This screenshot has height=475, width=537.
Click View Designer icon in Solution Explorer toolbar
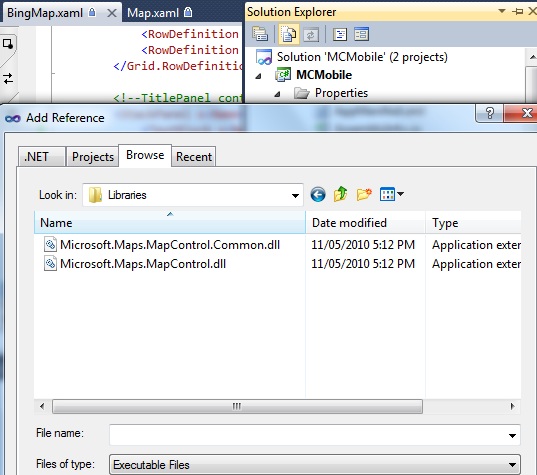(362, 34)
